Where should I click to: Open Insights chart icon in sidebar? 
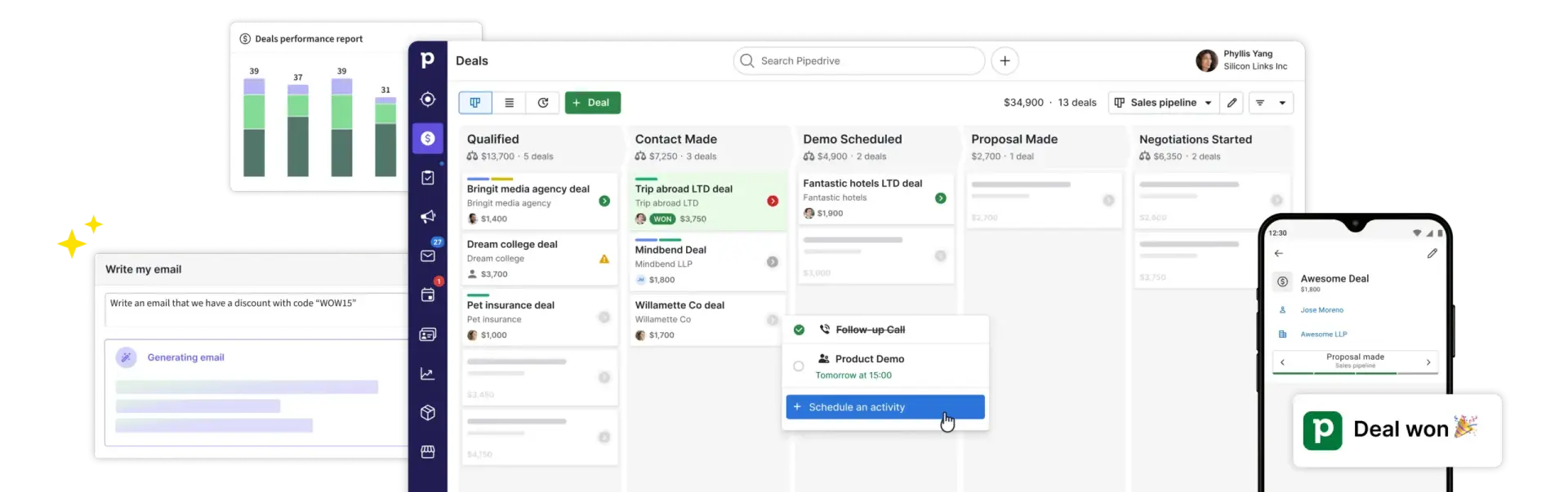point(427,374)
